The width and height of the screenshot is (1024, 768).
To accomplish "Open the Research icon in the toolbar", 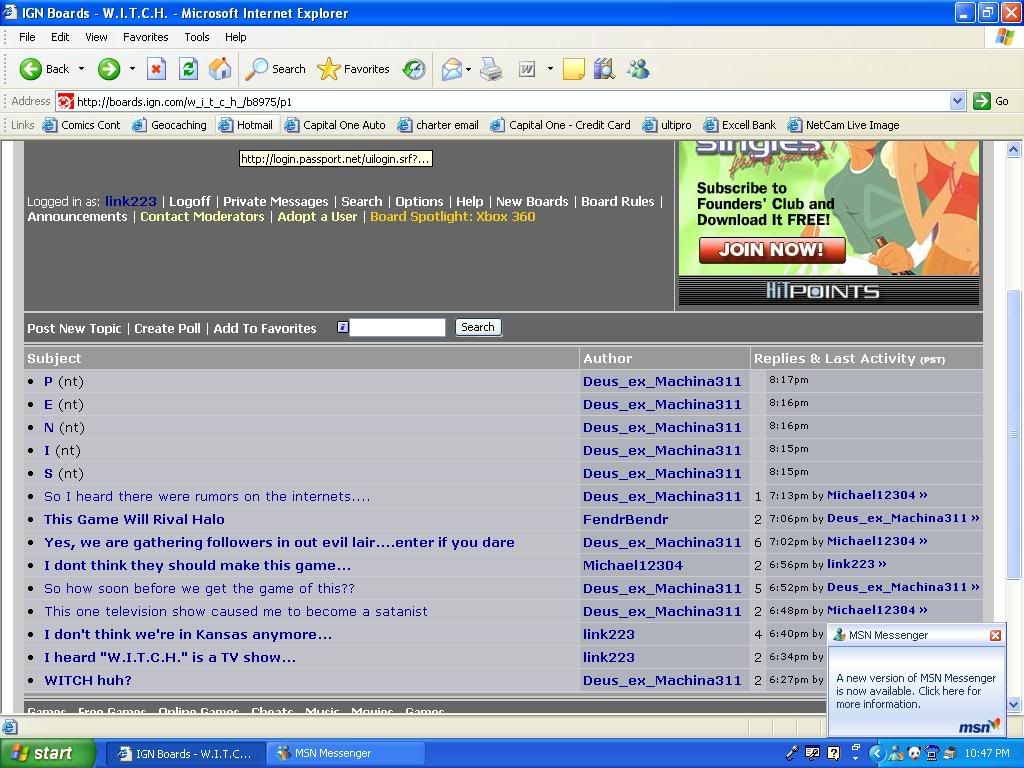I will point(604,69).
